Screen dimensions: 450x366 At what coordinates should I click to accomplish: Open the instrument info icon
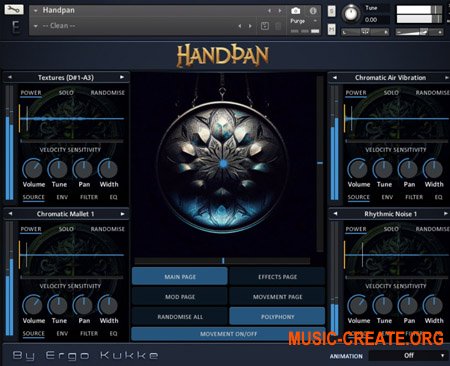coord(313,11)
